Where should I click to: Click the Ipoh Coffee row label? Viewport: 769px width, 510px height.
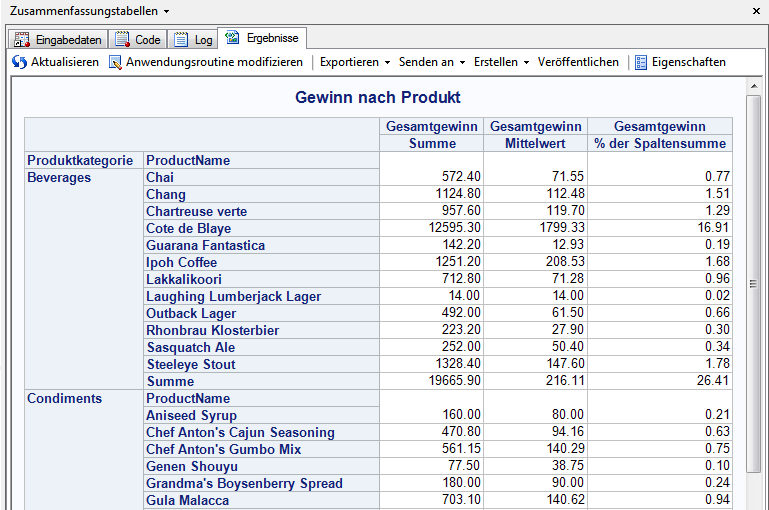pyautogui.click(x=181, y=262)
